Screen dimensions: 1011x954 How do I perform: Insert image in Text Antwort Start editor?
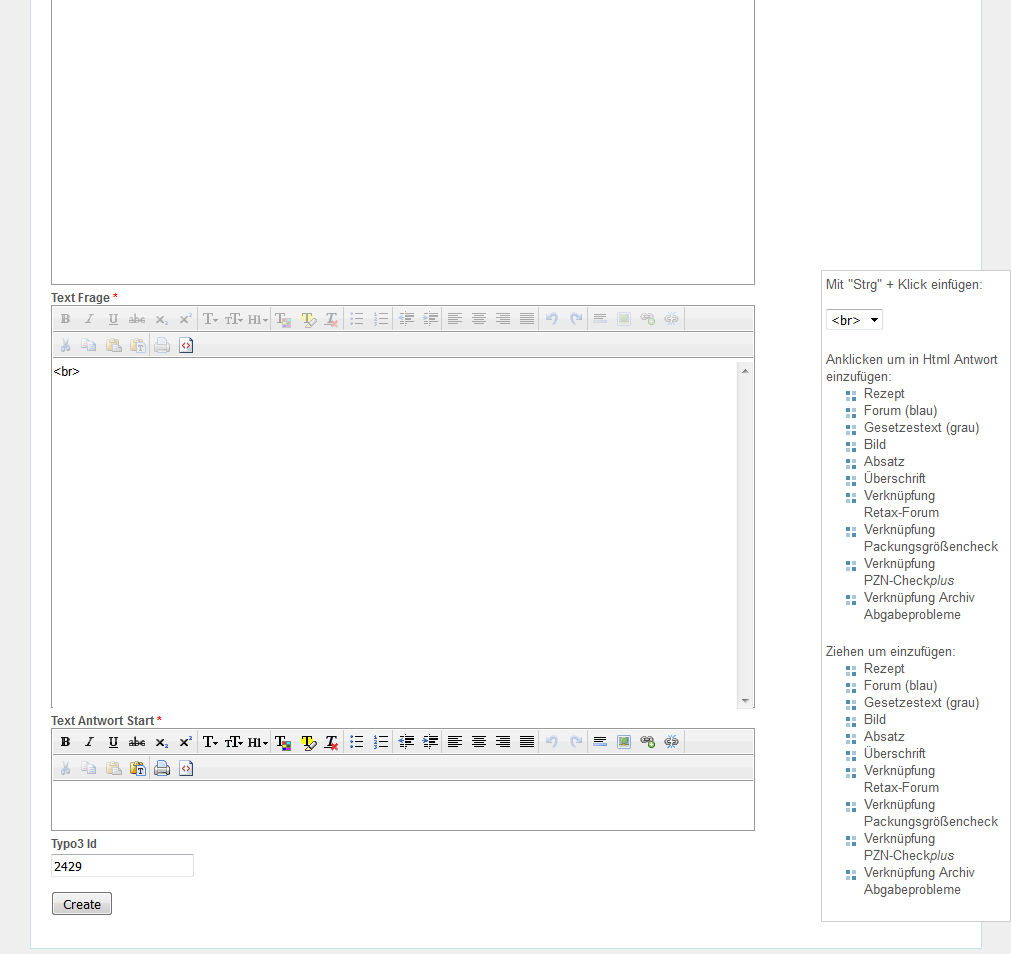pos(624,742)
